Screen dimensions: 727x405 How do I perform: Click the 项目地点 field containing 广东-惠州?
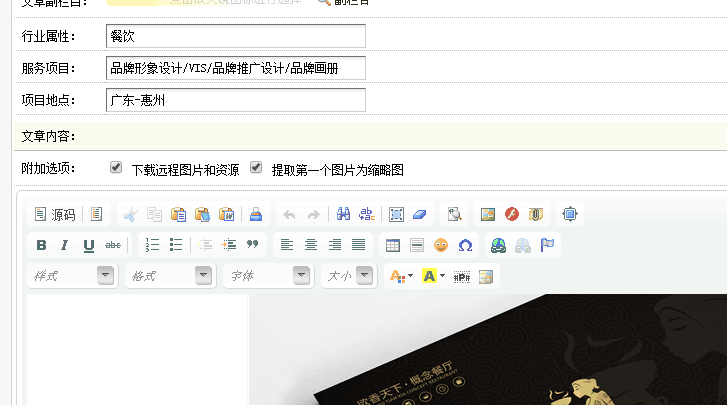pos(236,100)
